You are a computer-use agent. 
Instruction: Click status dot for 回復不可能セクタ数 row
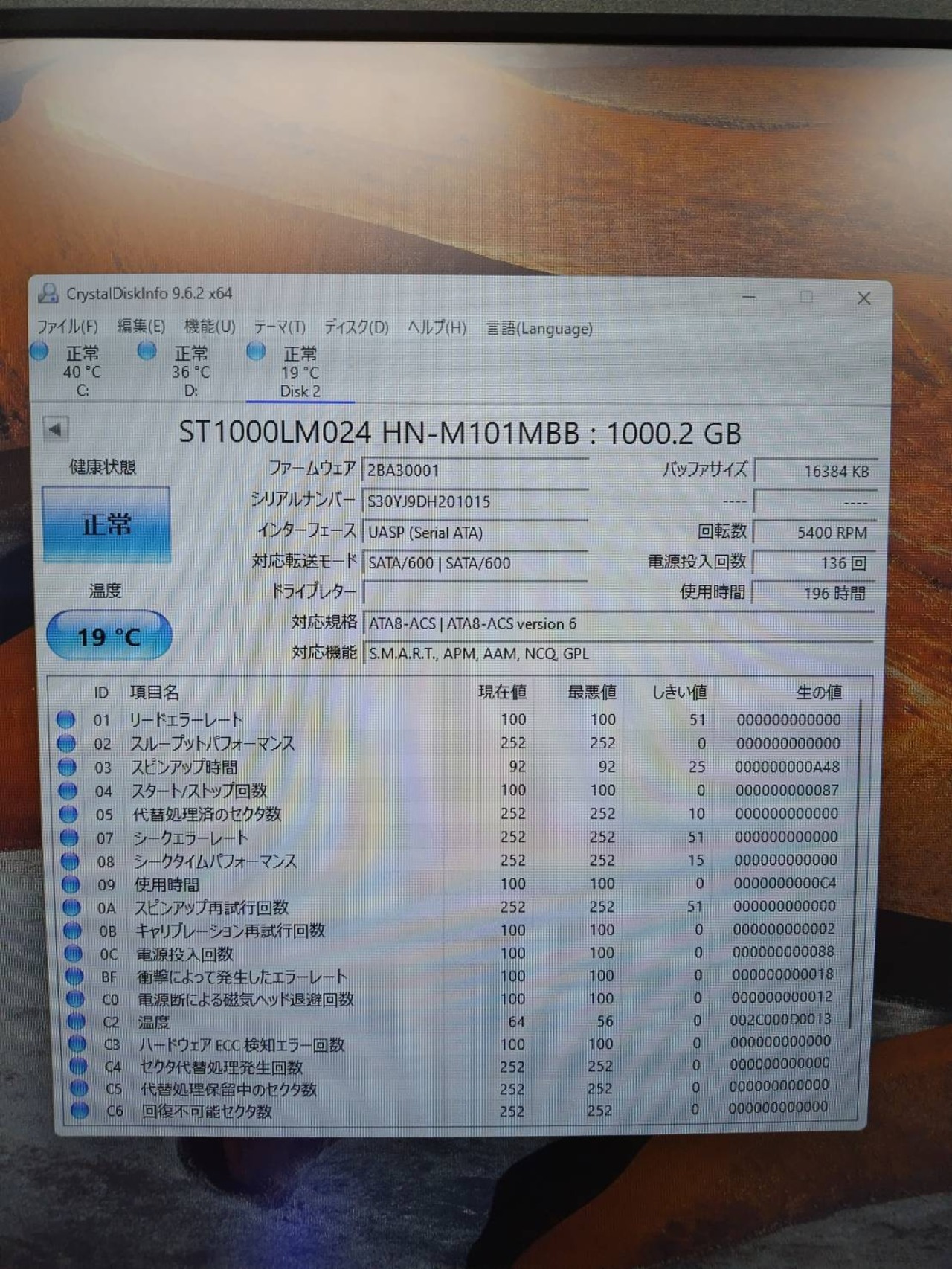(80, 1111)
